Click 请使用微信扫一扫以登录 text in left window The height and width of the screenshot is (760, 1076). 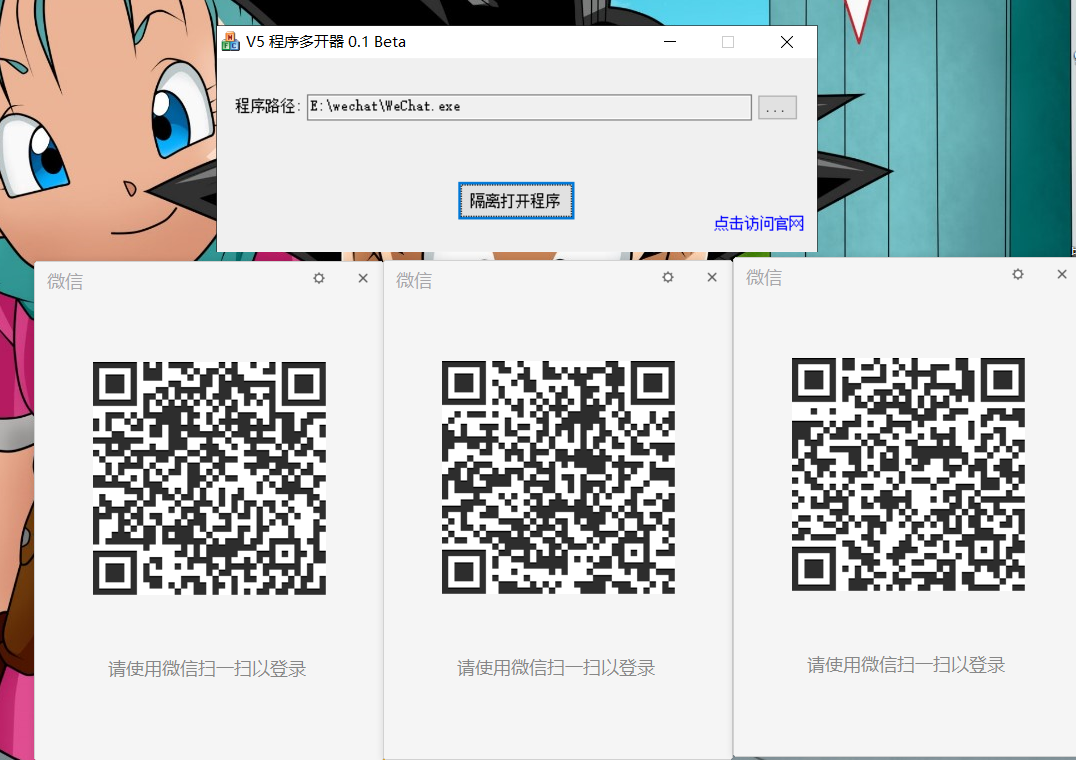coord(207,669)
